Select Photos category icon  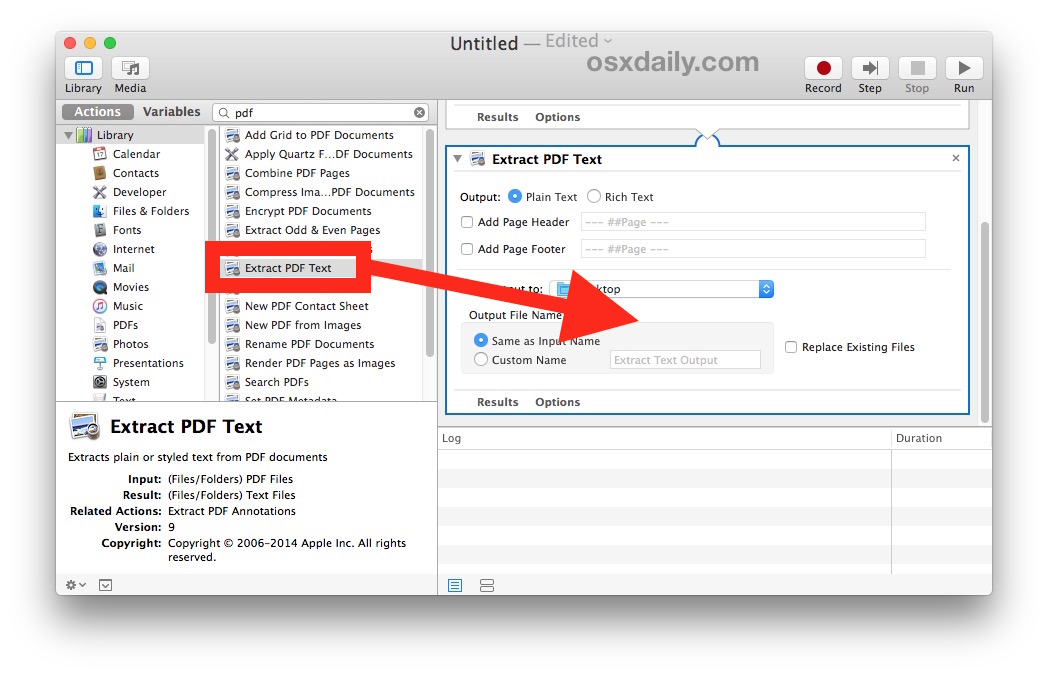click(x=100, y=344)
